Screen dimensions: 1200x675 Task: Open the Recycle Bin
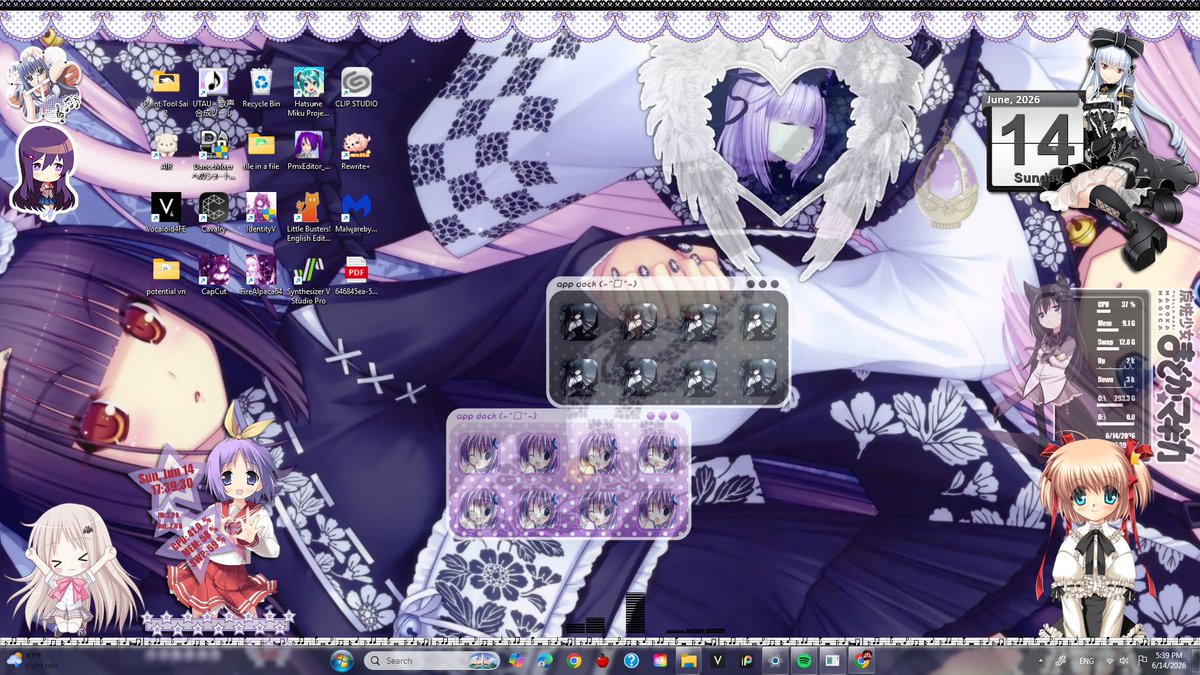click(261, 88)
